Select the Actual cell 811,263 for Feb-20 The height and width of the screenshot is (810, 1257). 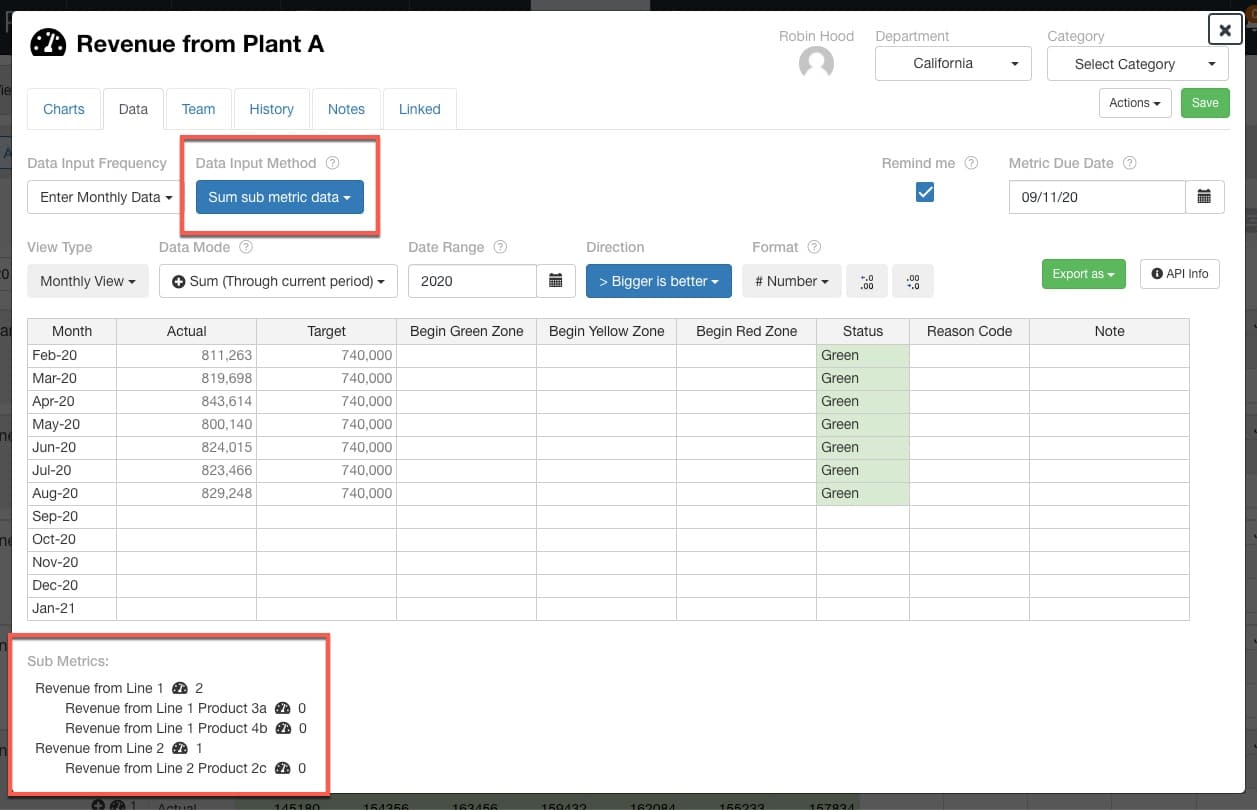[187, 355]
